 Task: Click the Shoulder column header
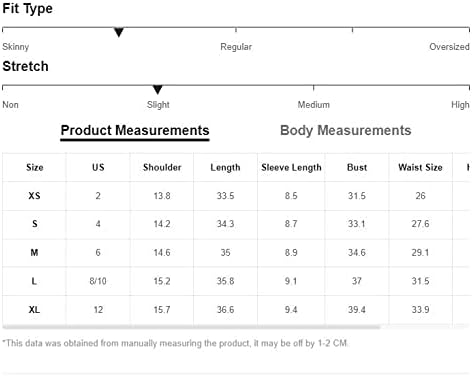[162, 167]
